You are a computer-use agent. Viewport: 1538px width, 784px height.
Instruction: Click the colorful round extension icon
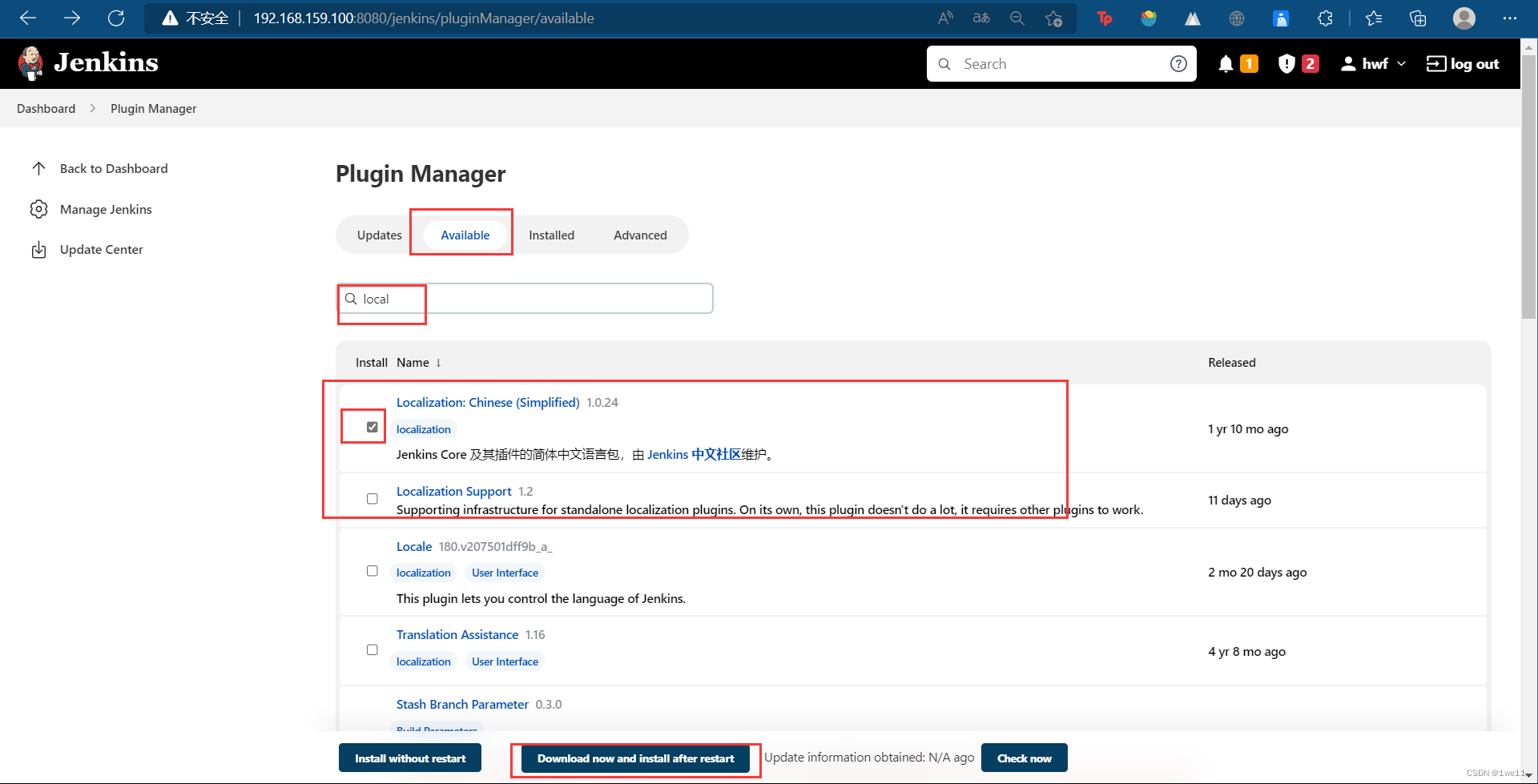[1149, 18]
